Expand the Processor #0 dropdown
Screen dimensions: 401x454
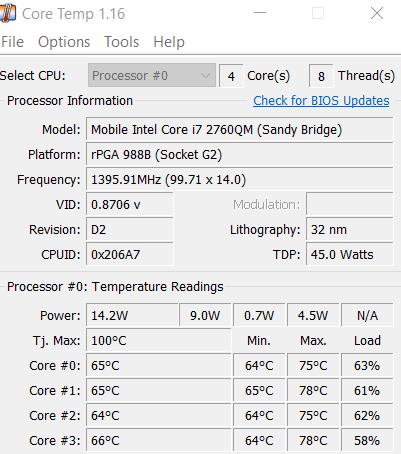point(152,75)
